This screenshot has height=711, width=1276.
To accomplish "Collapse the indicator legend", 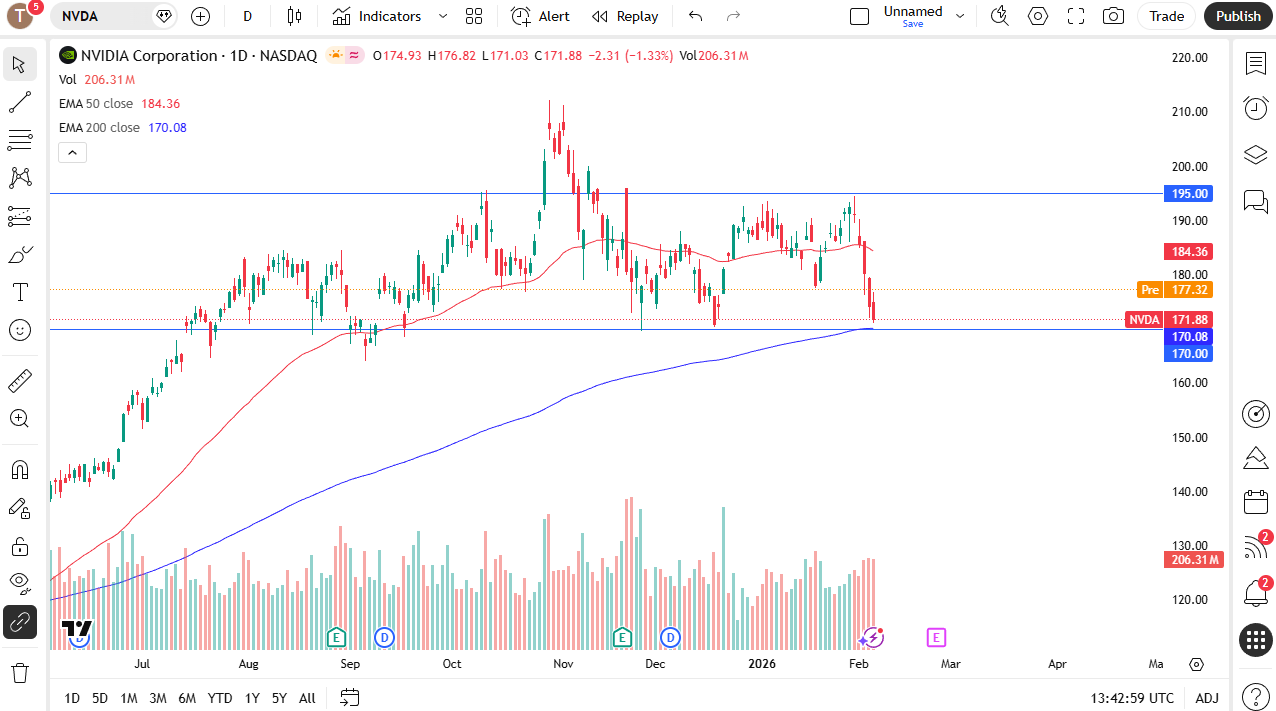I will 72,152.
